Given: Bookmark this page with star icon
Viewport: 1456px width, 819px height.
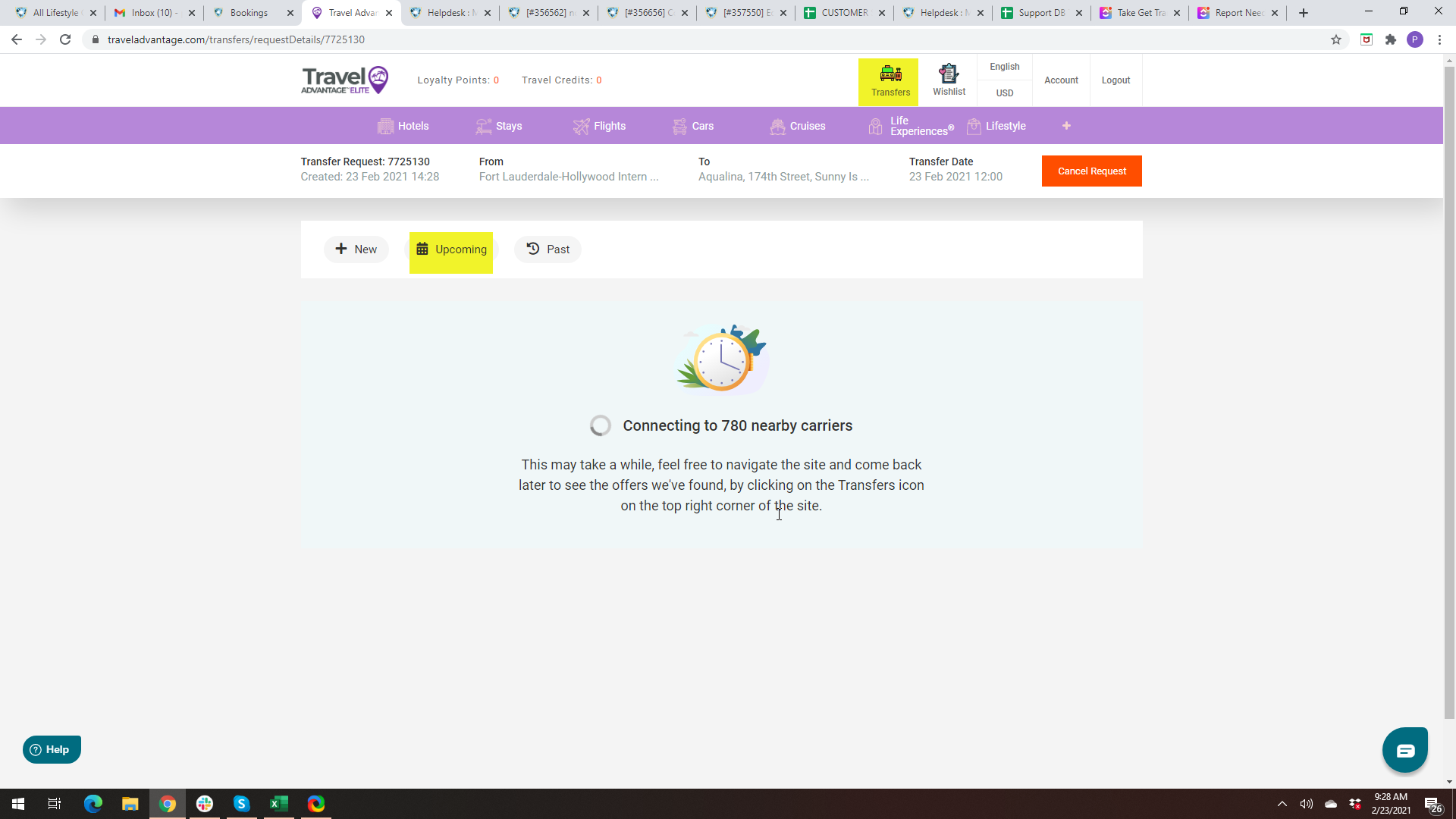Looking at the screenshot, I should coord(1336,39).
